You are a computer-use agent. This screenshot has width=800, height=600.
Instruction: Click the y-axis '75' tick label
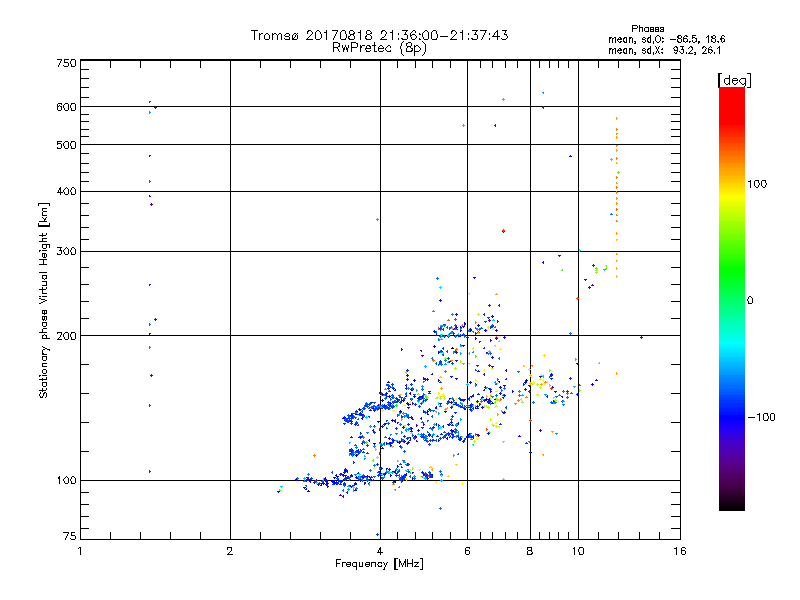pos(70,536)
